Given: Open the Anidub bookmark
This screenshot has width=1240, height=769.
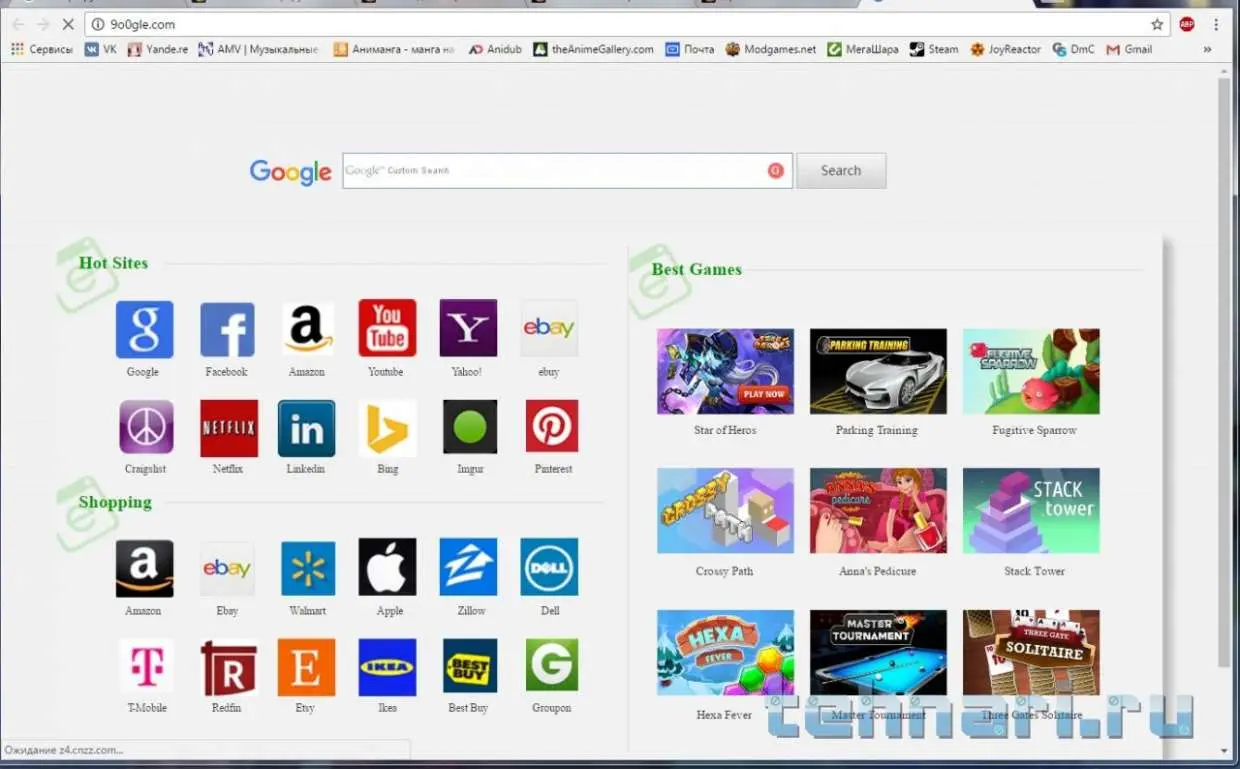Looking at the screenshot, I should 495,49.
